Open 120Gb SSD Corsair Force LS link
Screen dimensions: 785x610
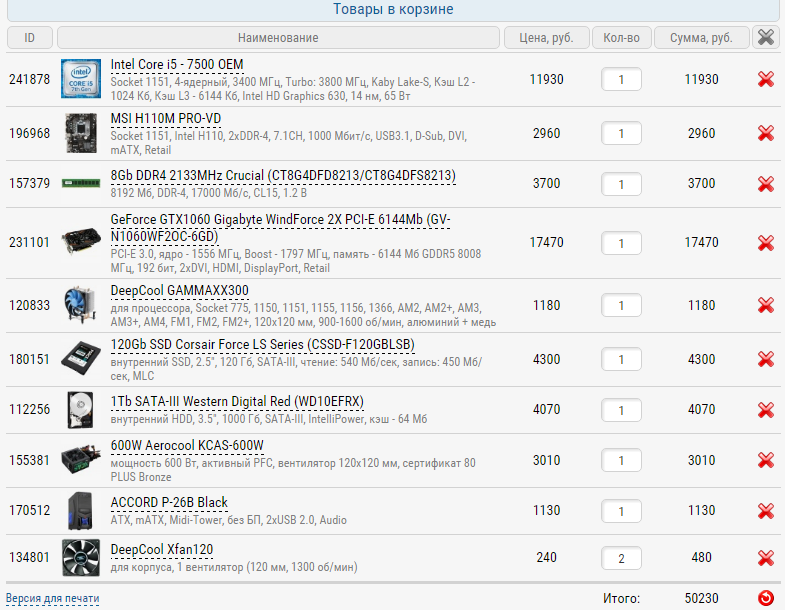[x=262, y=345]
